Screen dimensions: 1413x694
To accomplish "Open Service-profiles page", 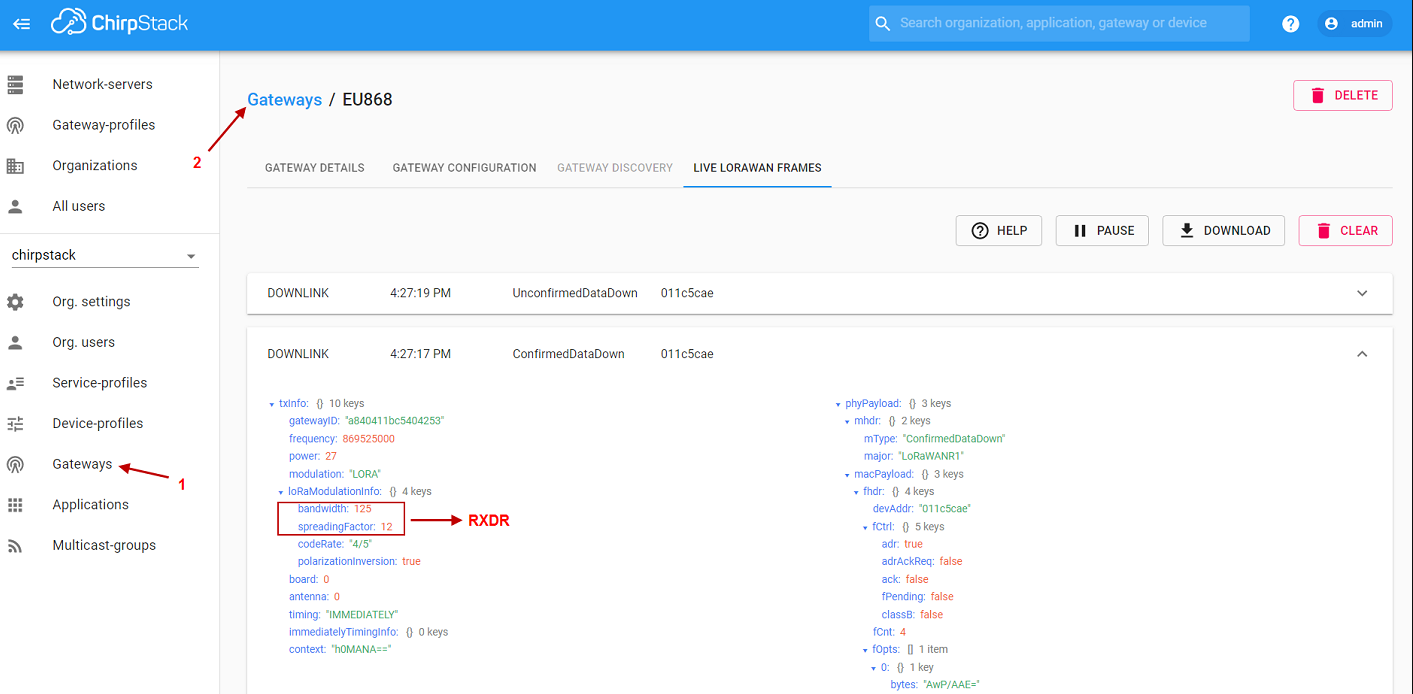I will pyautogui.click(x=100, y=383).
